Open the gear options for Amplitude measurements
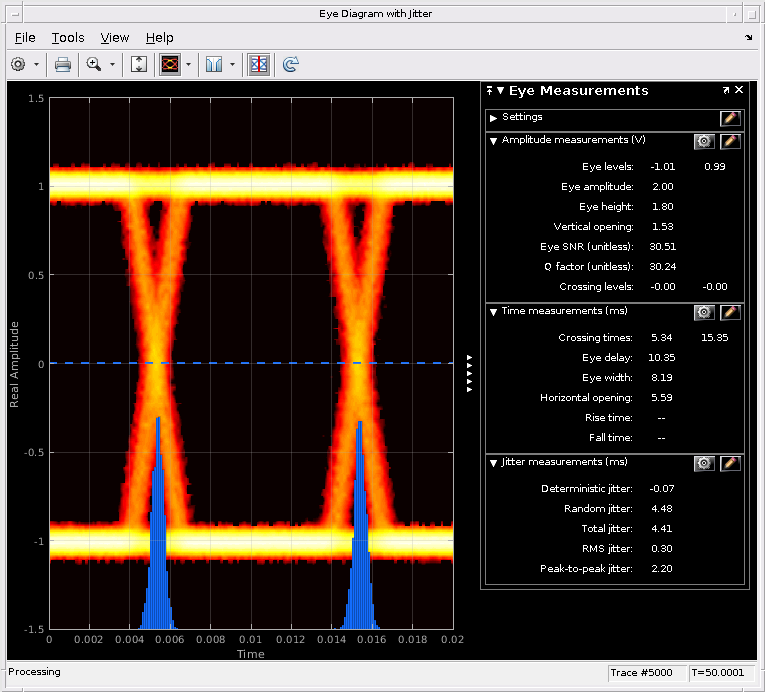The width and height of the screenshot is (765, 692). pyautogui.click(x=704, y=141)
